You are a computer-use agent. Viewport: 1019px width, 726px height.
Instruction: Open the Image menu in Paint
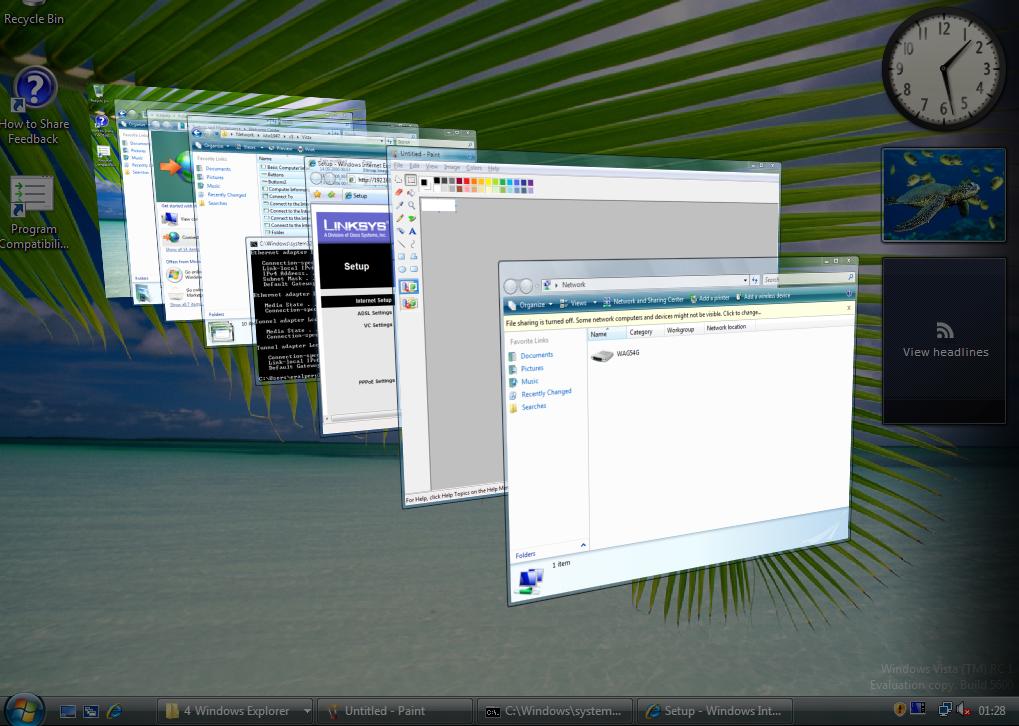coord(452,167)
